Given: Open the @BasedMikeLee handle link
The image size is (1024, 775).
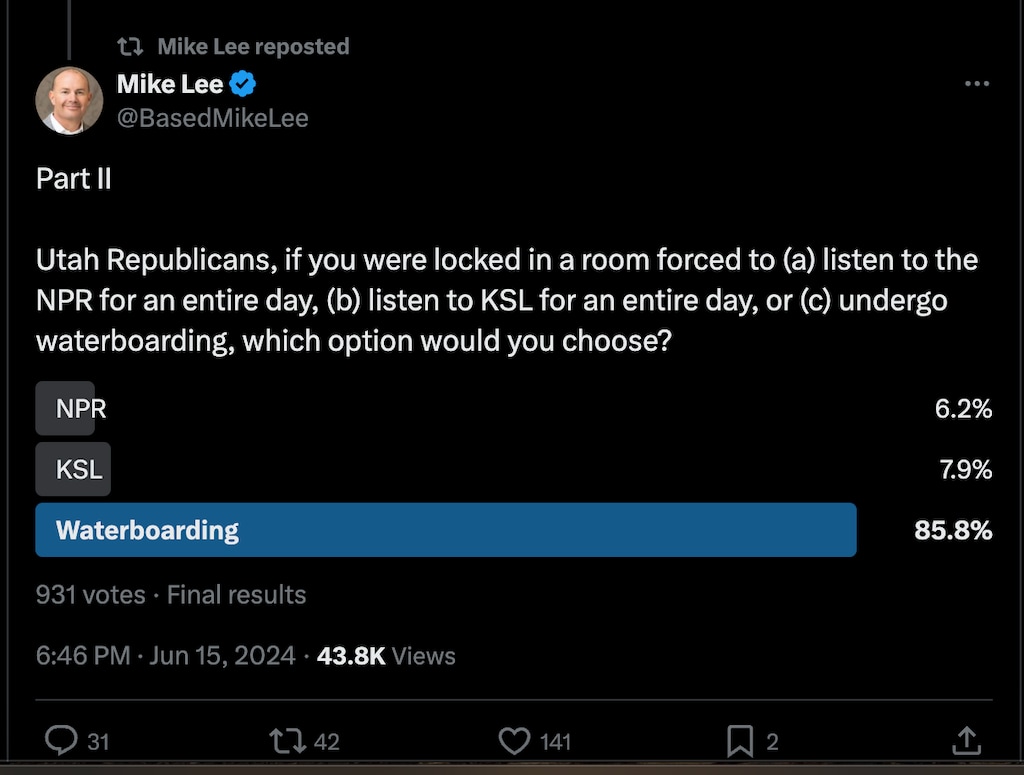Looking at the screenshot, I should coord(212,118).
